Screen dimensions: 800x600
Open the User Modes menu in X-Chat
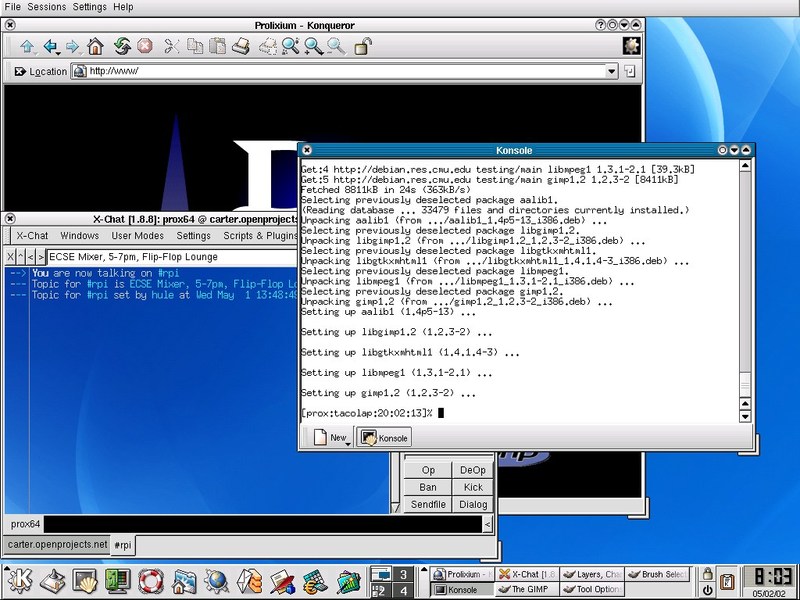click(x=138, y=236)
